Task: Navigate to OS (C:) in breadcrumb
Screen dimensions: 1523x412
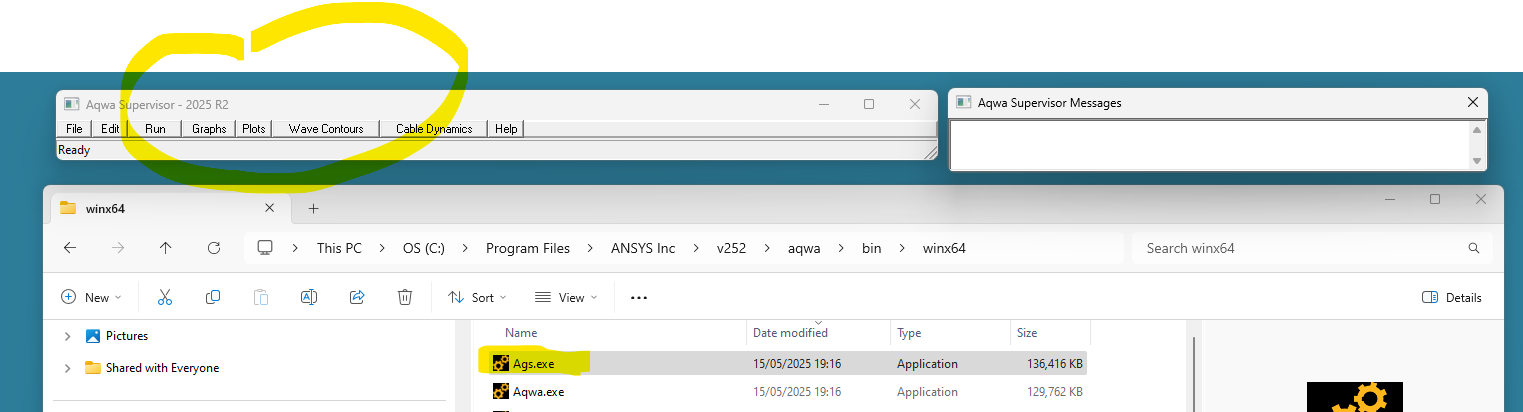Action: 424,248
